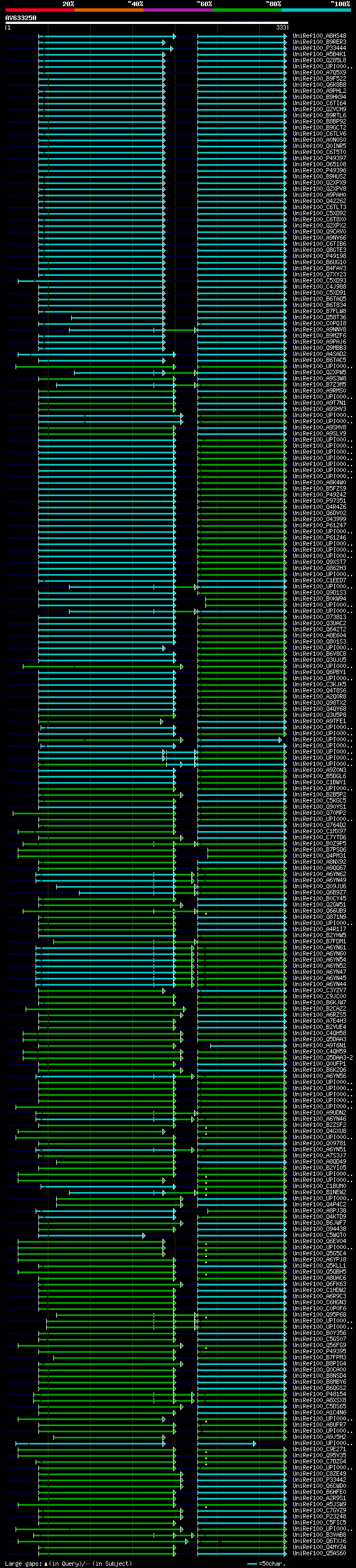Open the UniRef100_A9J5H2 match
Viewport: 356px width, 1568px height.
click(x=319, y=1437)
